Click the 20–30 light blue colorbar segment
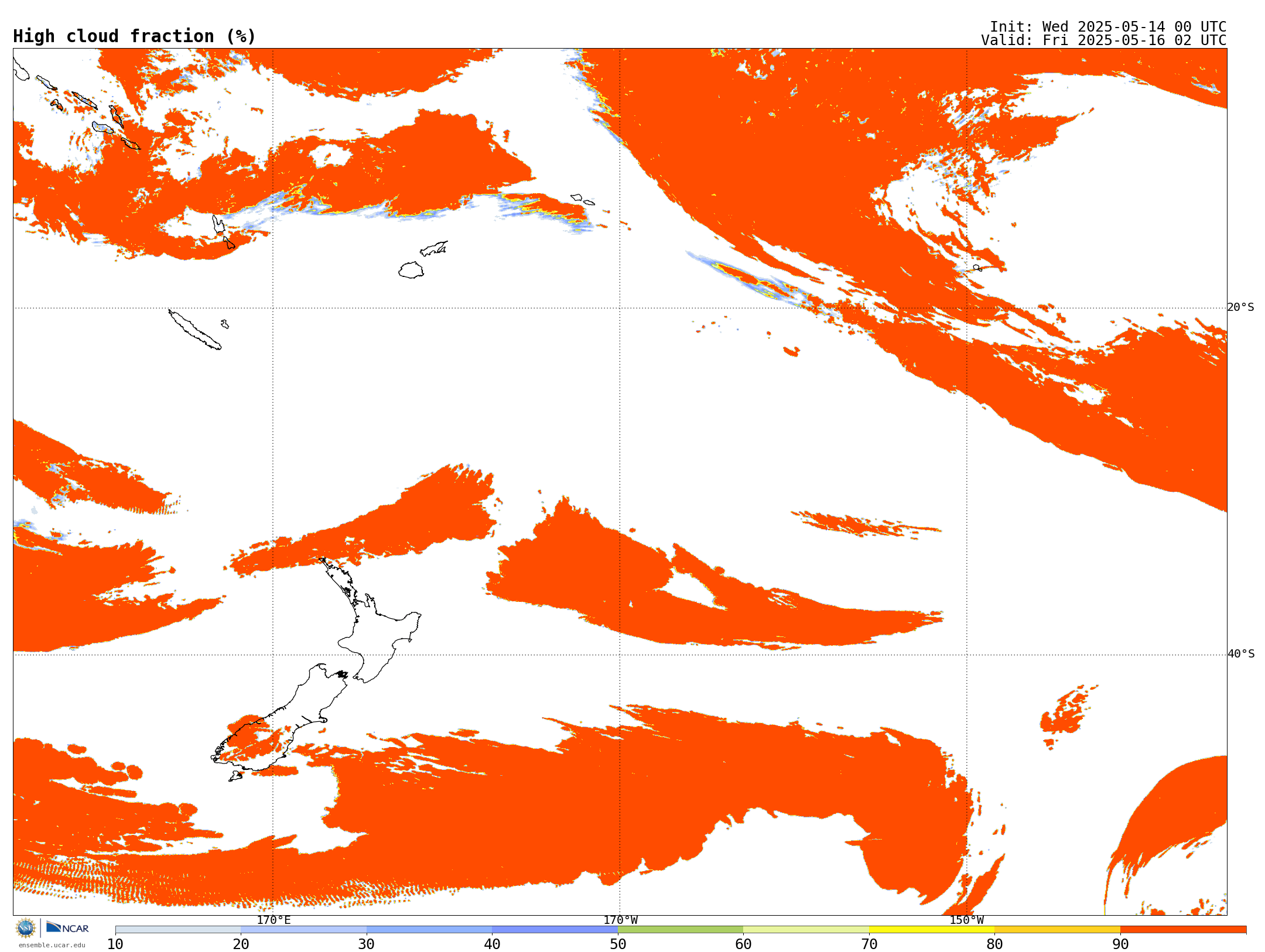The width and height of the screenshot is (1265, 952). 304,930
